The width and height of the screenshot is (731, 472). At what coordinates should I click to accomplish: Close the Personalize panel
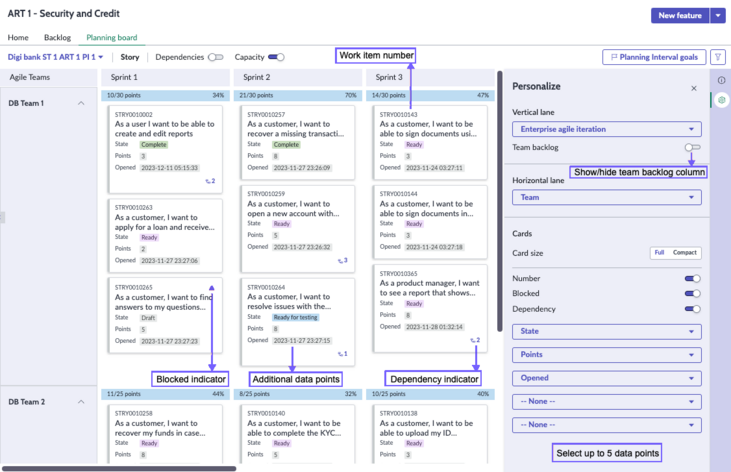coord(694,88)
